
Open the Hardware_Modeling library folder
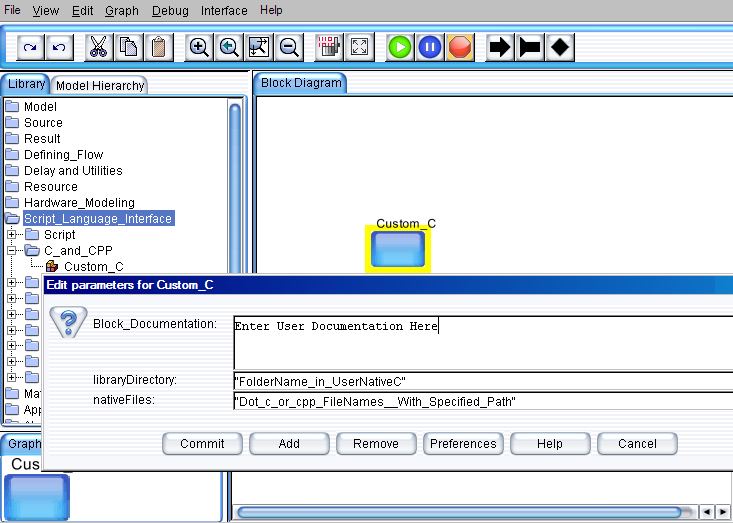click(x=70, y=202)
